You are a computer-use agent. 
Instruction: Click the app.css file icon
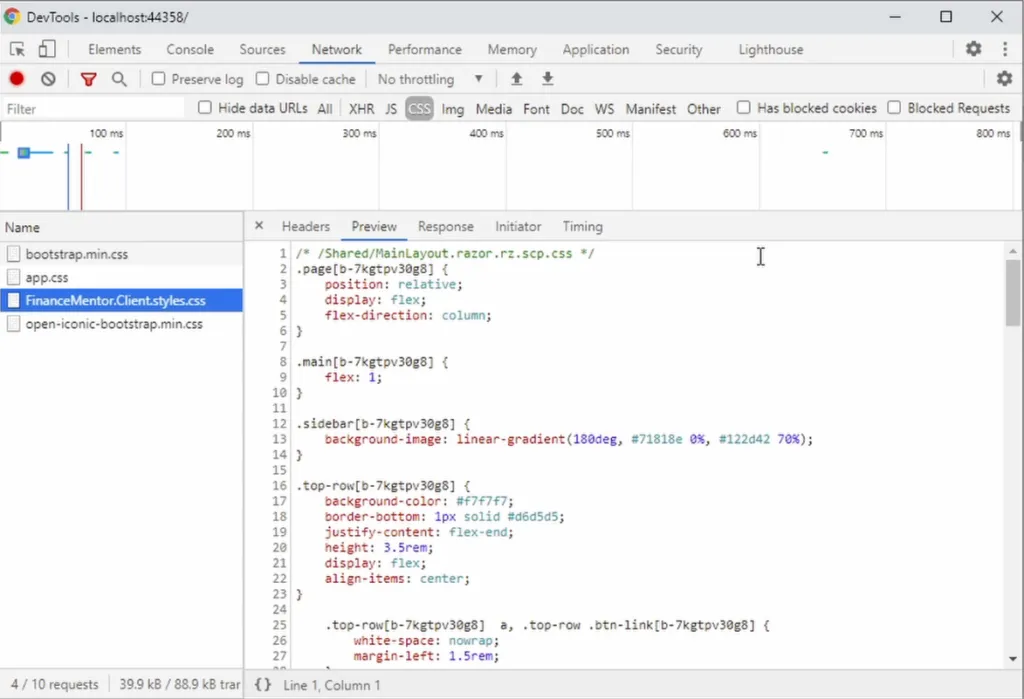[x=13, y=278]
